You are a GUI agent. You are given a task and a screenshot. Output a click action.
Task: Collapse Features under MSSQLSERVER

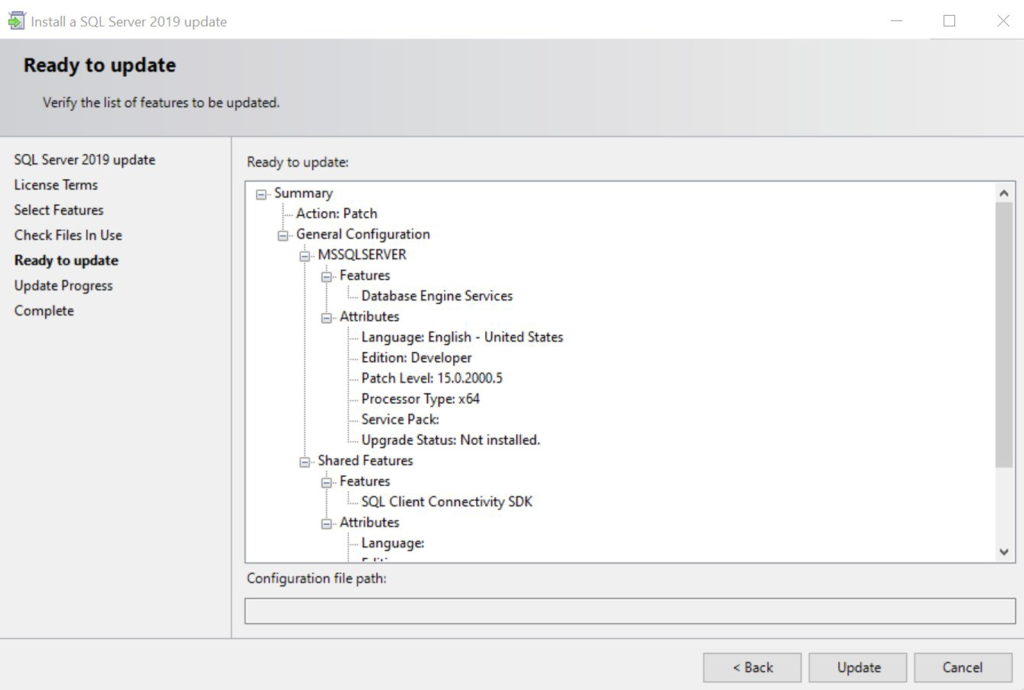(327, 277)
